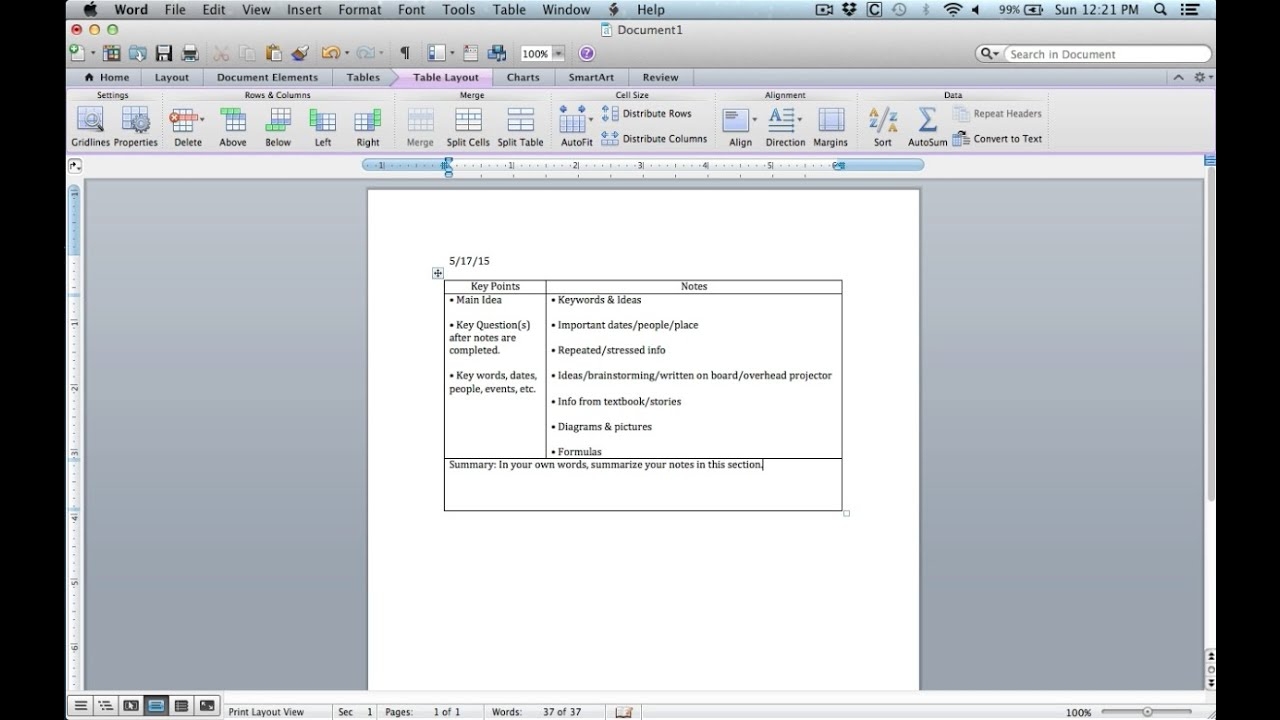This screenshot has height=720, width=1280.
Task: Adjust the zoom slider in status bar
Action: [1147, 712]
